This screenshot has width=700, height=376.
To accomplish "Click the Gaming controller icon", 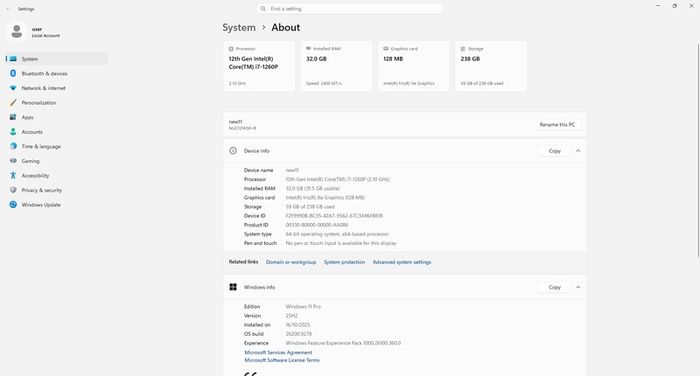I will [13, 161].
